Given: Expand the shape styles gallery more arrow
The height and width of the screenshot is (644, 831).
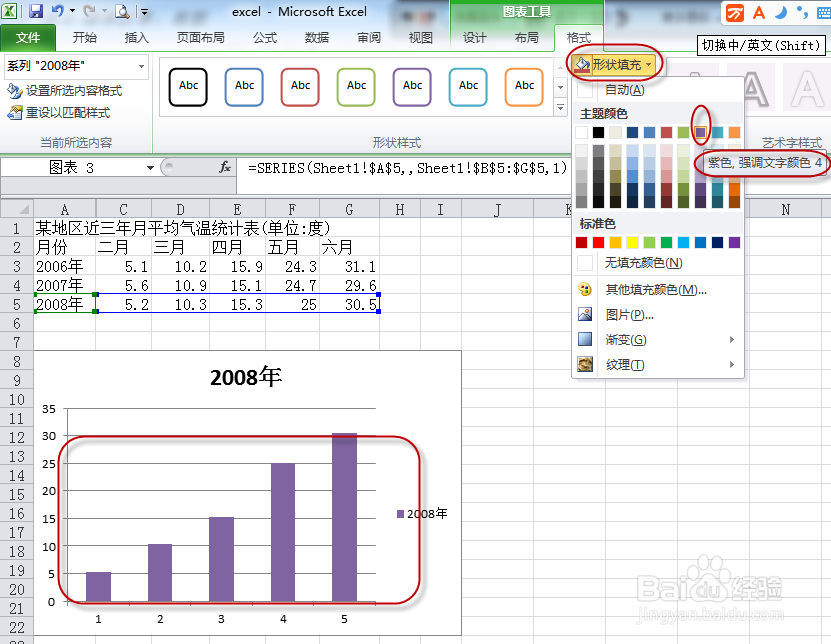Looking at the screenshot, I should pos(560,108).
